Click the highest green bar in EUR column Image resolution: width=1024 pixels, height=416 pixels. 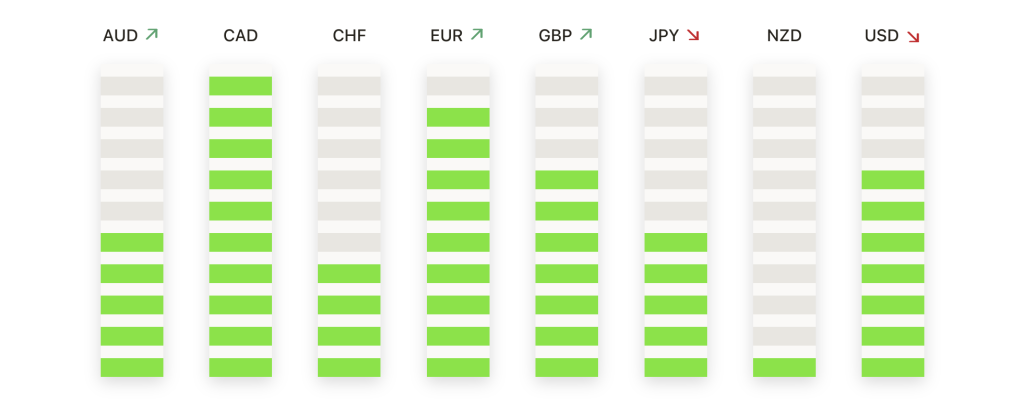[x=458, y=118]
